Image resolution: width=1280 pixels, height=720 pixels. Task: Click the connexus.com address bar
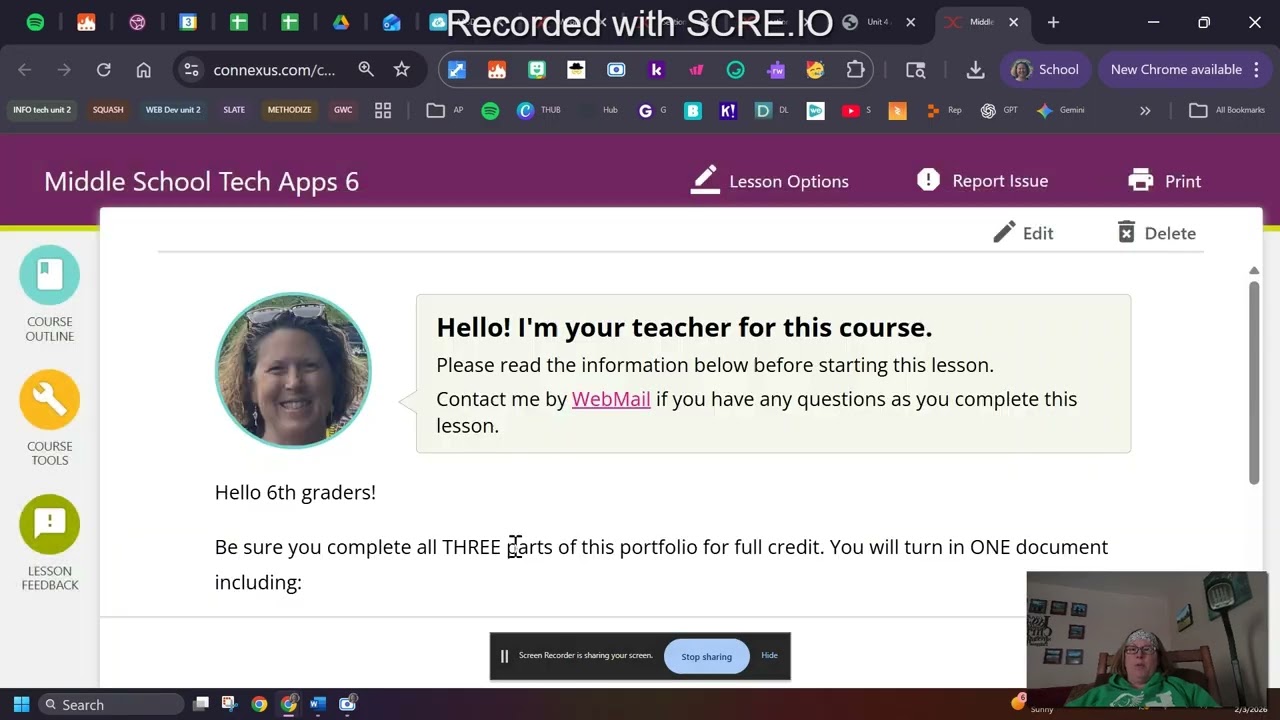pos(274,70)
